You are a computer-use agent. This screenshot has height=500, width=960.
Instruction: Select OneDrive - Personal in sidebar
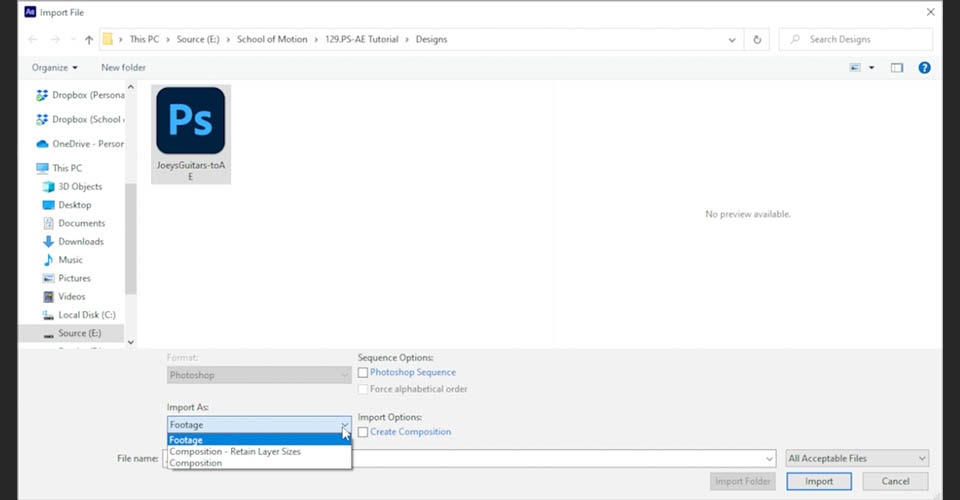click(80, 144)
